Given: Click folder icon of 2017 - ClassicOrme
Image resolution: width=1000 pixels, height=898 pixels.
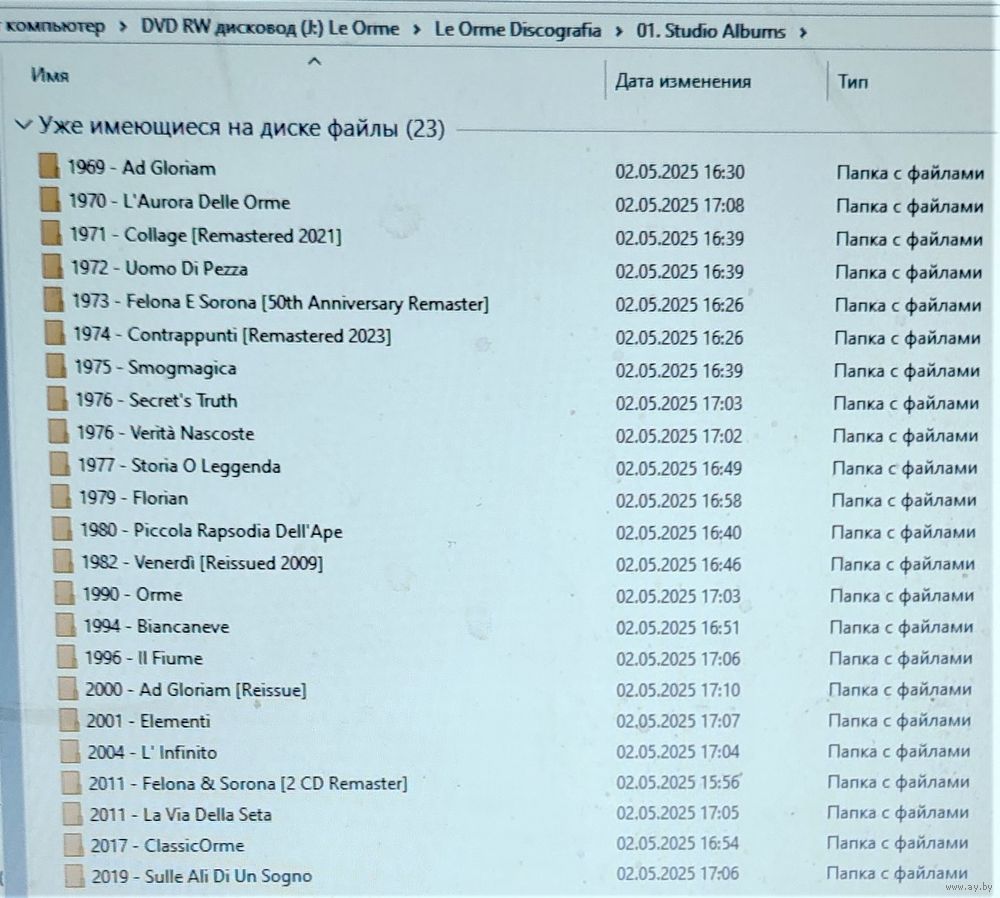Looking at the screenshot, I should (x=74, y=844).
